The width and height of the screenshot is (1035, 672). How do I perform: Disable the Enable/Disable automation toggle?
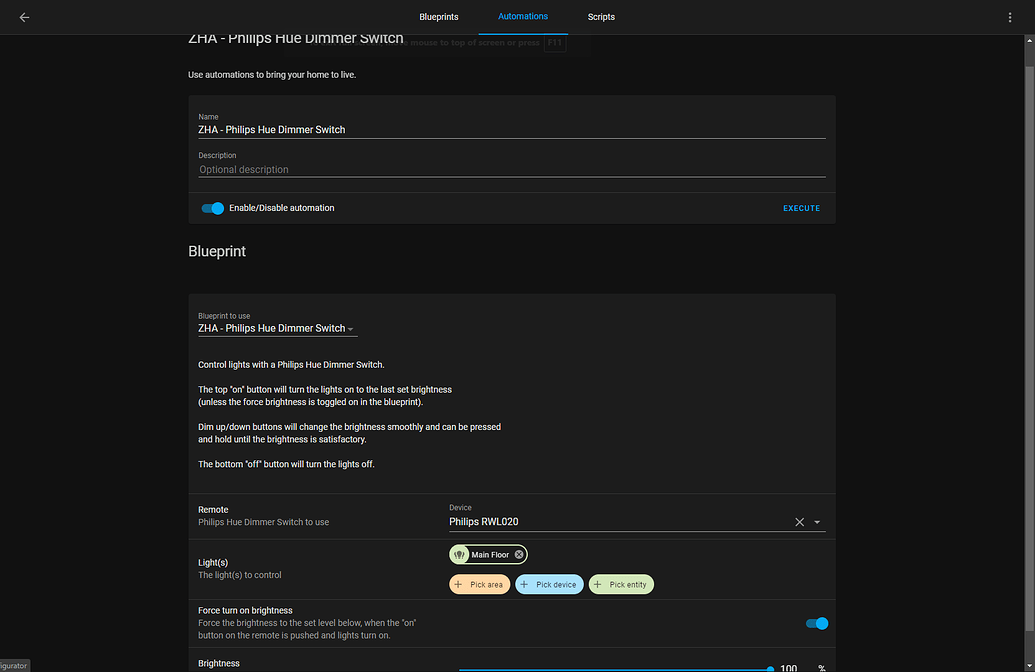click(x=212, y=208)
